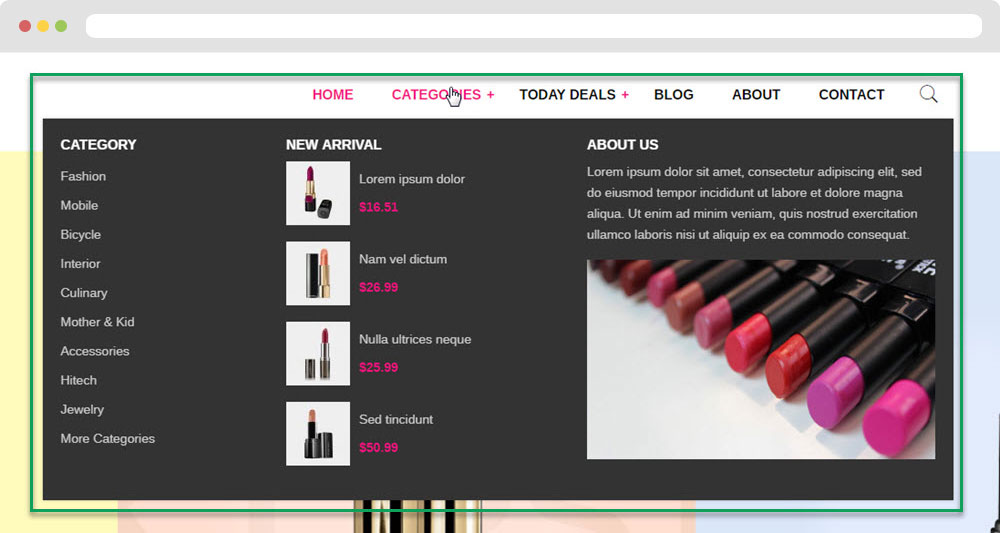This screenshot has width=1000, height=533.
Task: Click the Nulla ultrices neque product title
Action: pos(415,339)
